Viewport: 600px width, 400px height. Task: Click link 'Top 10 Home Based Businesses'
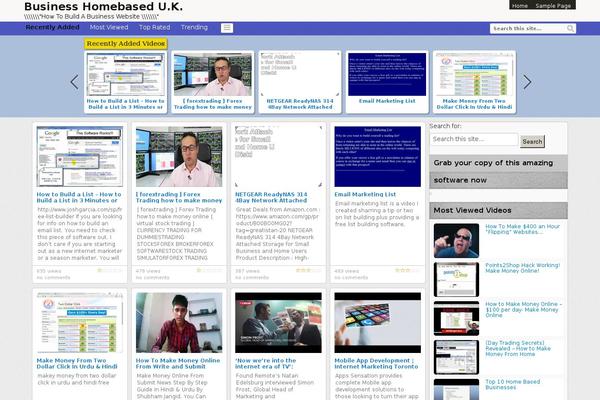(512, 384)
